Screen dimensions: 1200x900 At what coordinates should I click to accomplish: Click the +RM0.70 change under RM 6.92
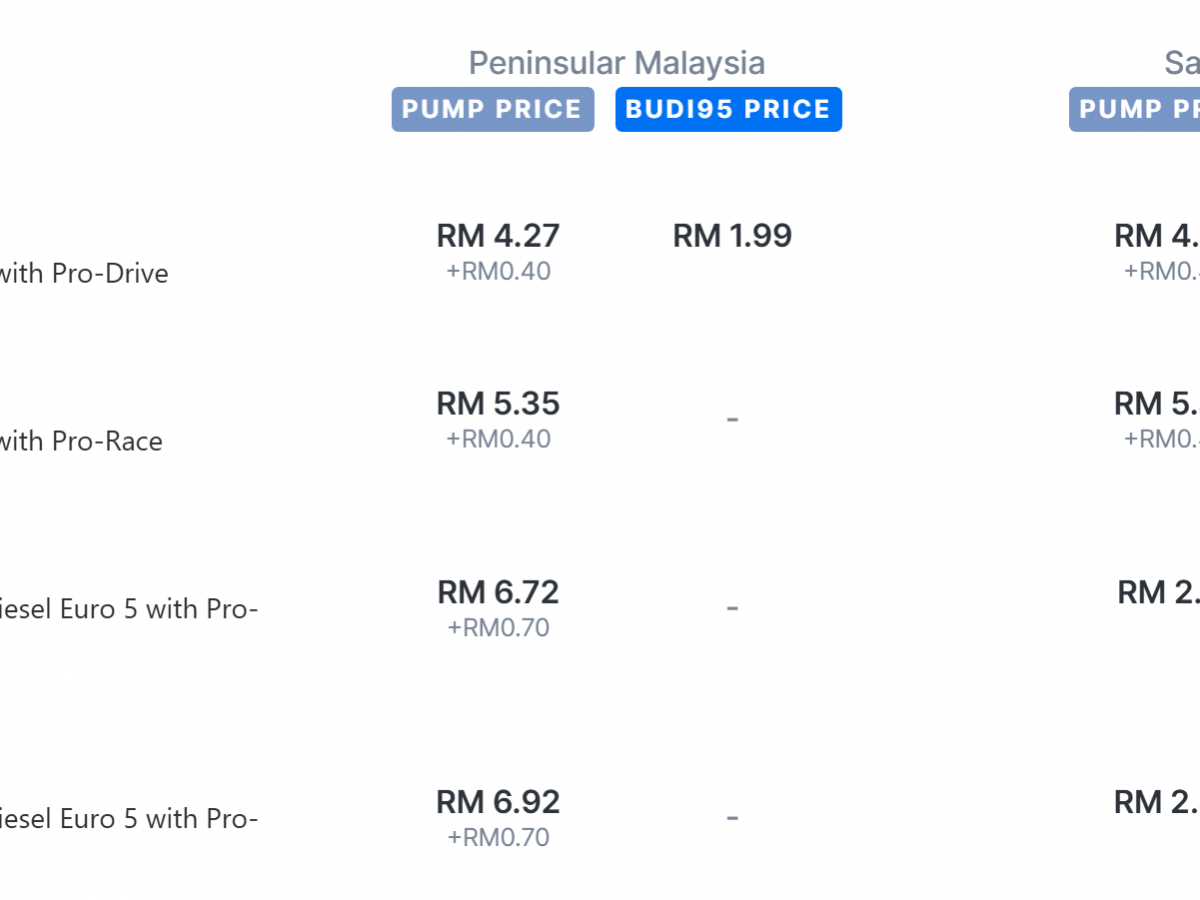pos(497,837)
